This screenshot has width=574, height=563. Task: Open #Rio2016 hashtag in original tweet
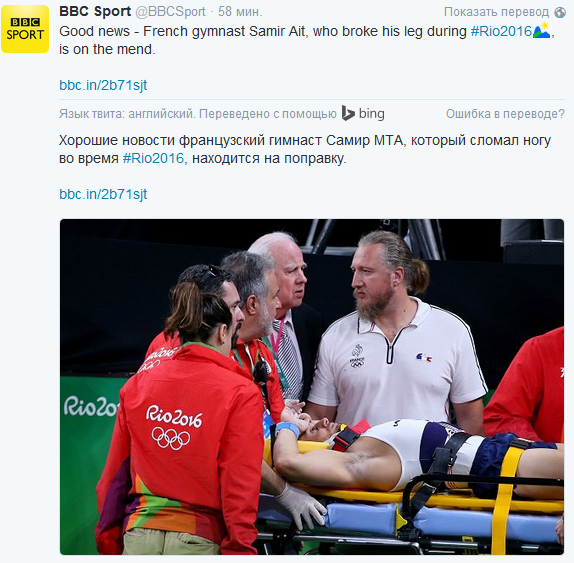point(501,31)
